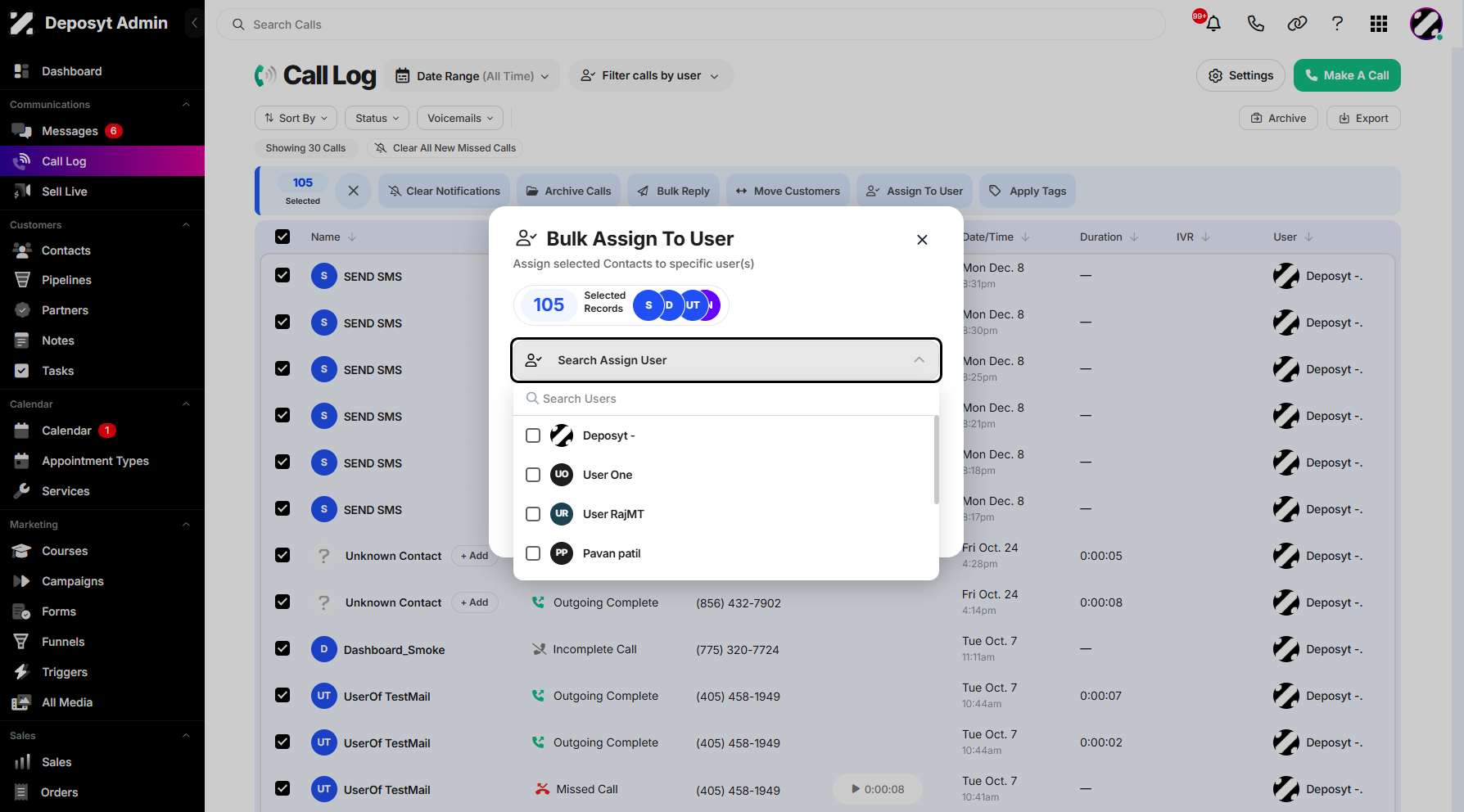Click the Deposyt logo in sidebar header
This screenshot has width=1464, height=812.
coord(22,23)
